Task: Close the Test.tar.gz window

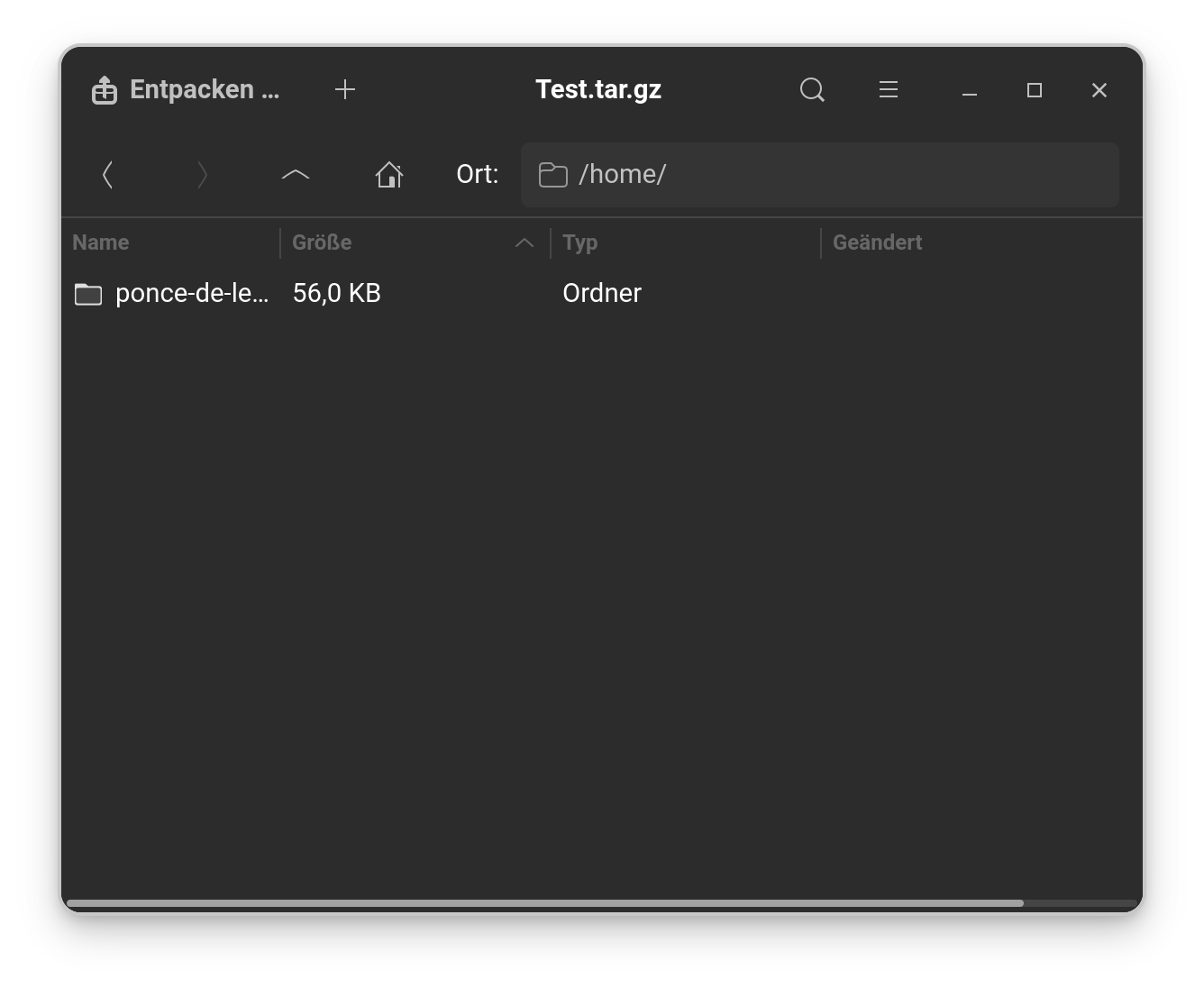Action: pos(1099,90)
